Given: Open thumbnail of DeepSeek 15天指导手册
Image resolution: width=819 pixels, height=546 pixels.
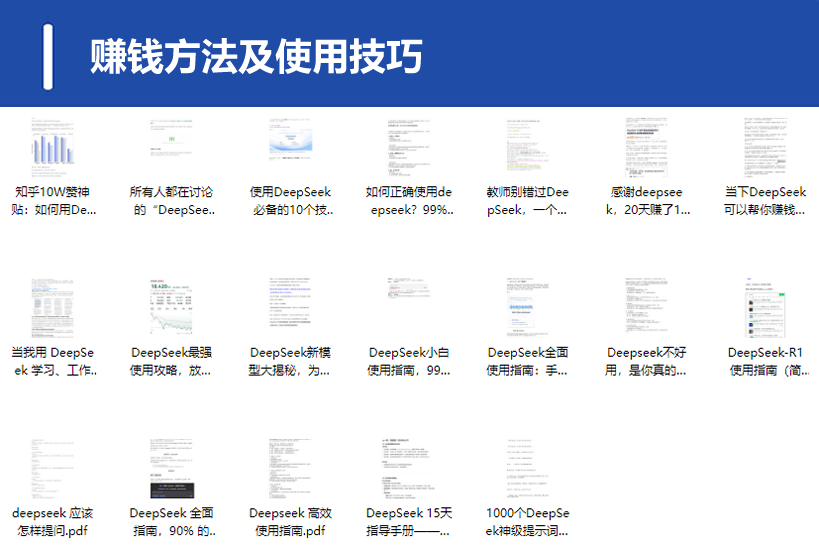Looking at the screenshot, I should [410, 469].
